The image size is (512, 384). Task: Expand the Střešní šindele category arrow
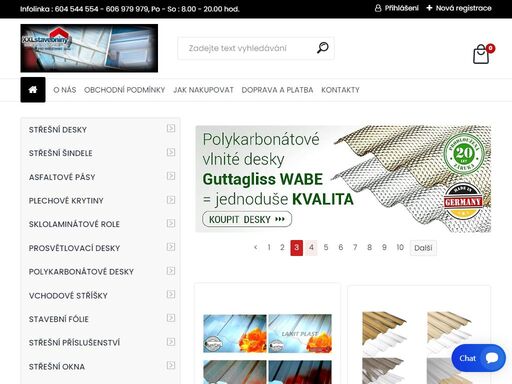(x=171, y=152)
